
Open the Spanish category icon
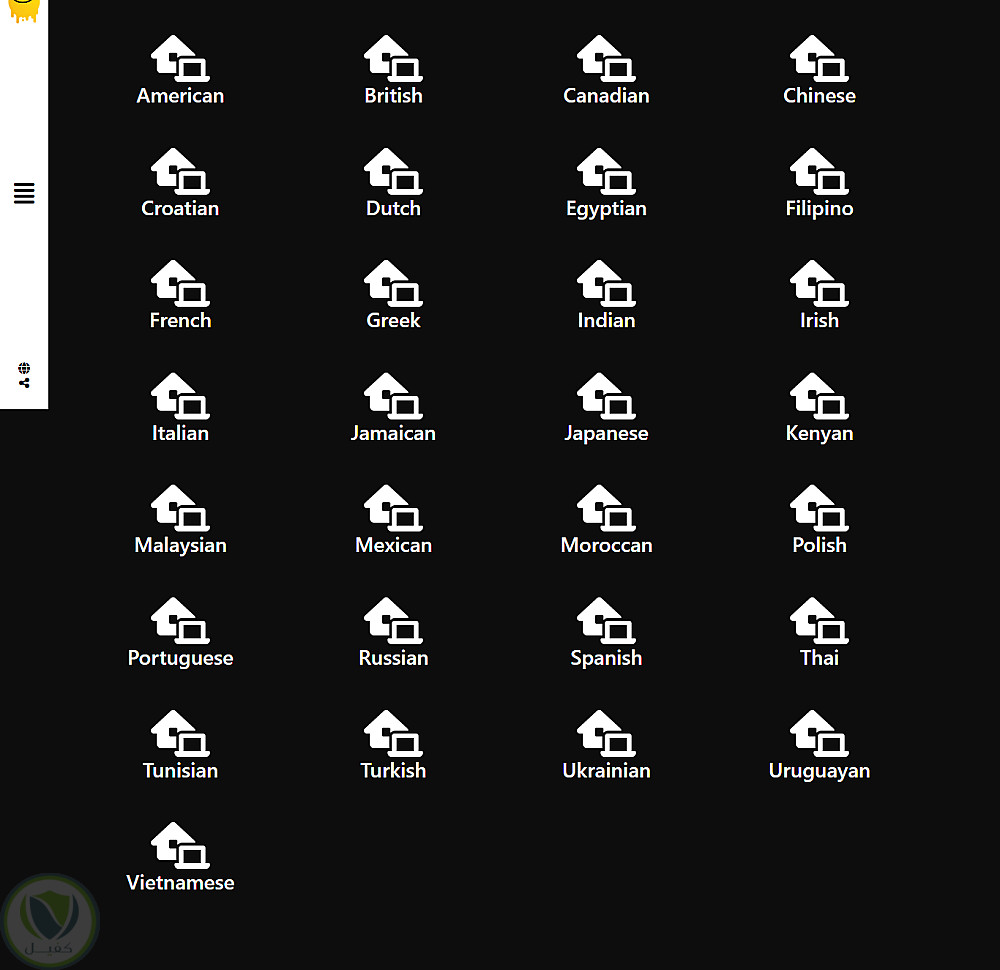(607, 621)
